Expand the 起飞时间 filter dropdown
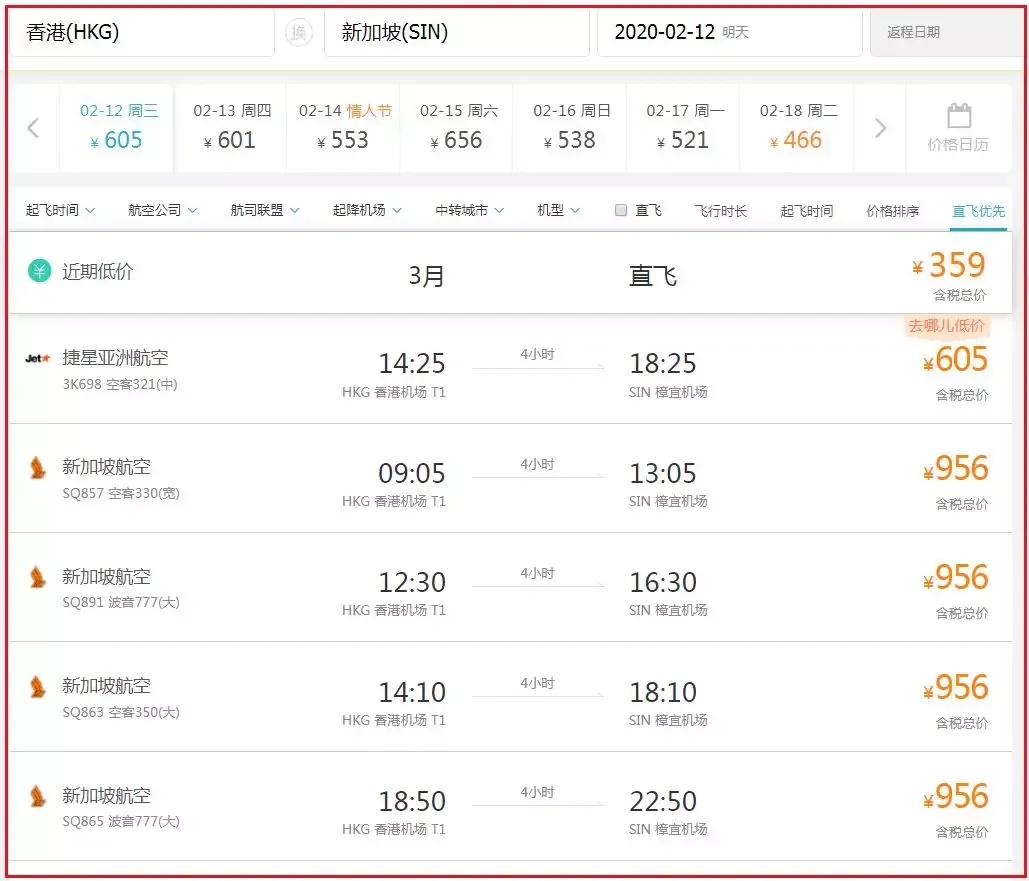The width and height of the screenshot is (1029, 881). click(60, 210)
